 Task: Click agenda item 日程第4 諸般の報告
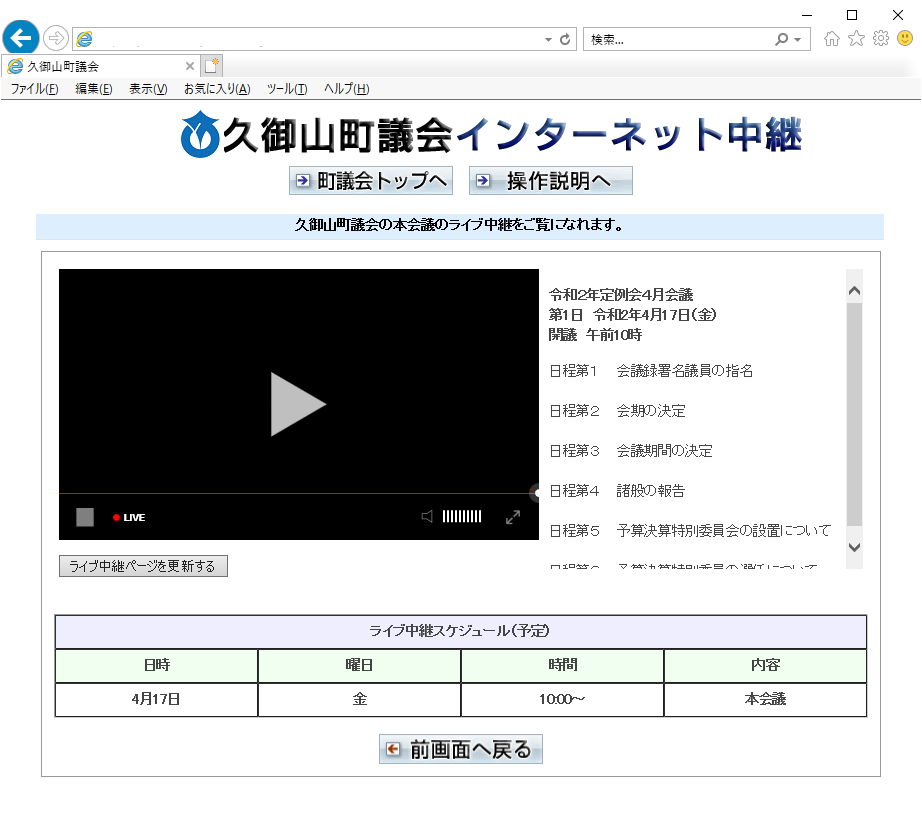(x=617, y=491)
